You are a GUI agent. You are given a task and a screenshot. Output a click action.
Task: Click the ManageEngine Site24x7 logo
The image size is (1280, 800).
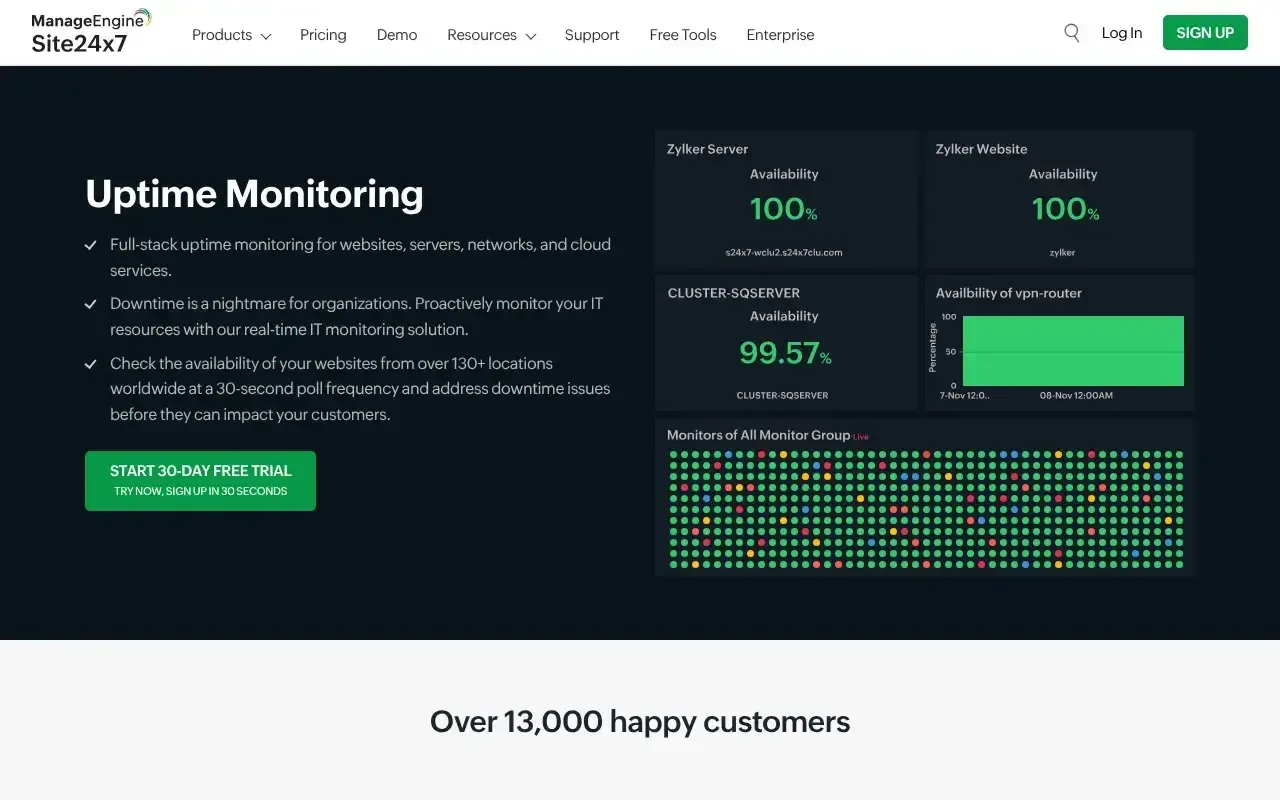point(91,33)
